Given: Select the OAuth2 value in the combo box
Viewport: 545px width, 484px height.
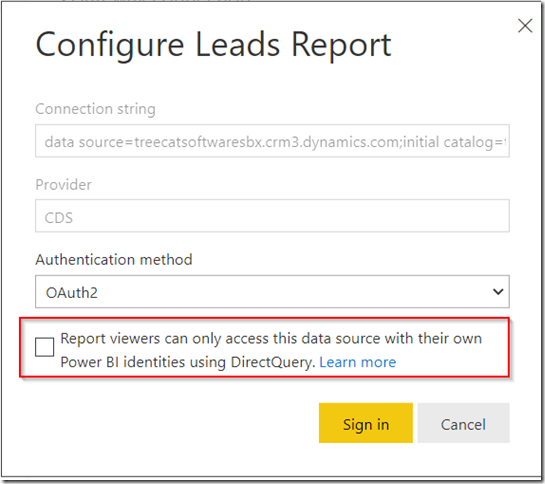Looking at the screenshot, I should pyautogui.click(x=72, y=293).
